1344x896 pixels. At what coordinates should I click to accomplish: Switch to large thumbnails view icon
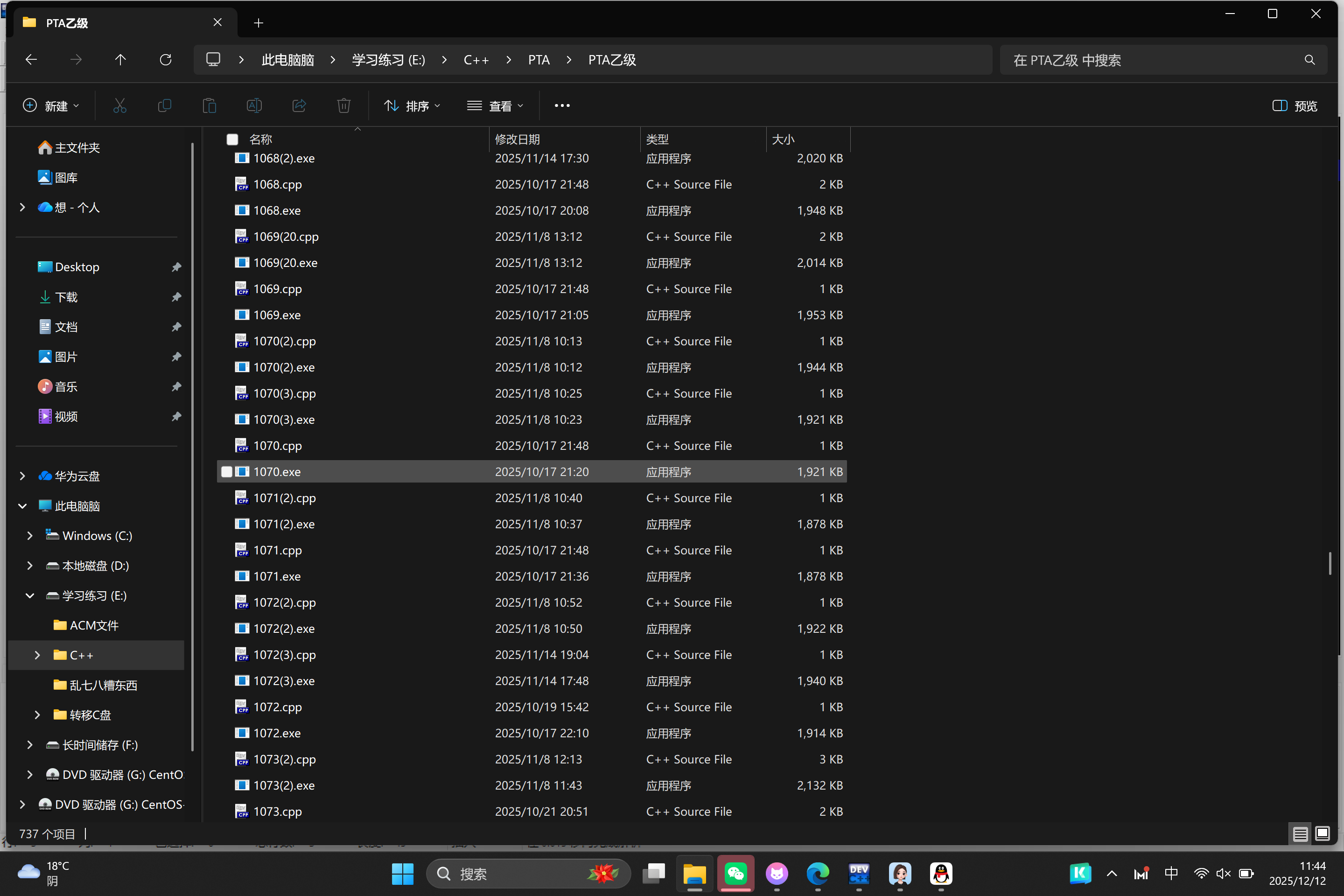(1322, 834)
